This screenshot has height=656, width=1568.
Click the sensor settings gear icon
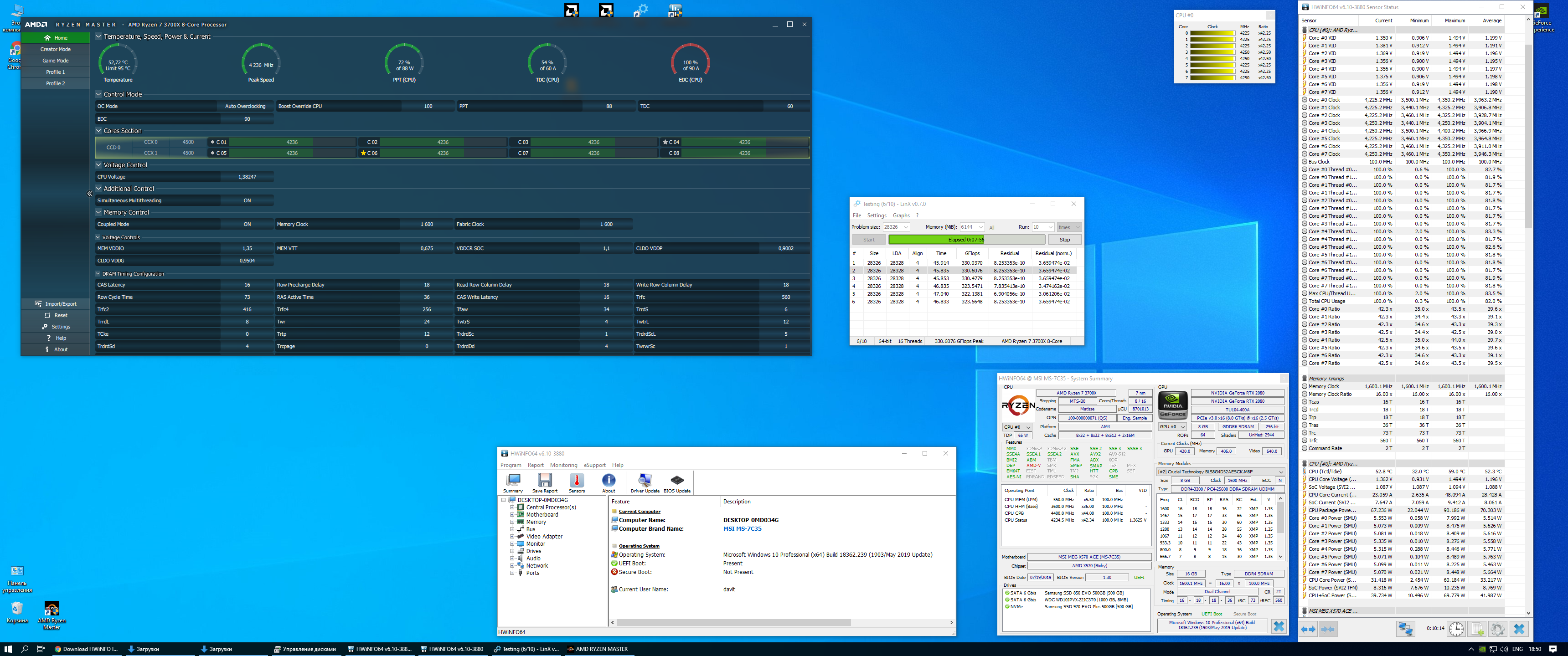pos(1497,629)
